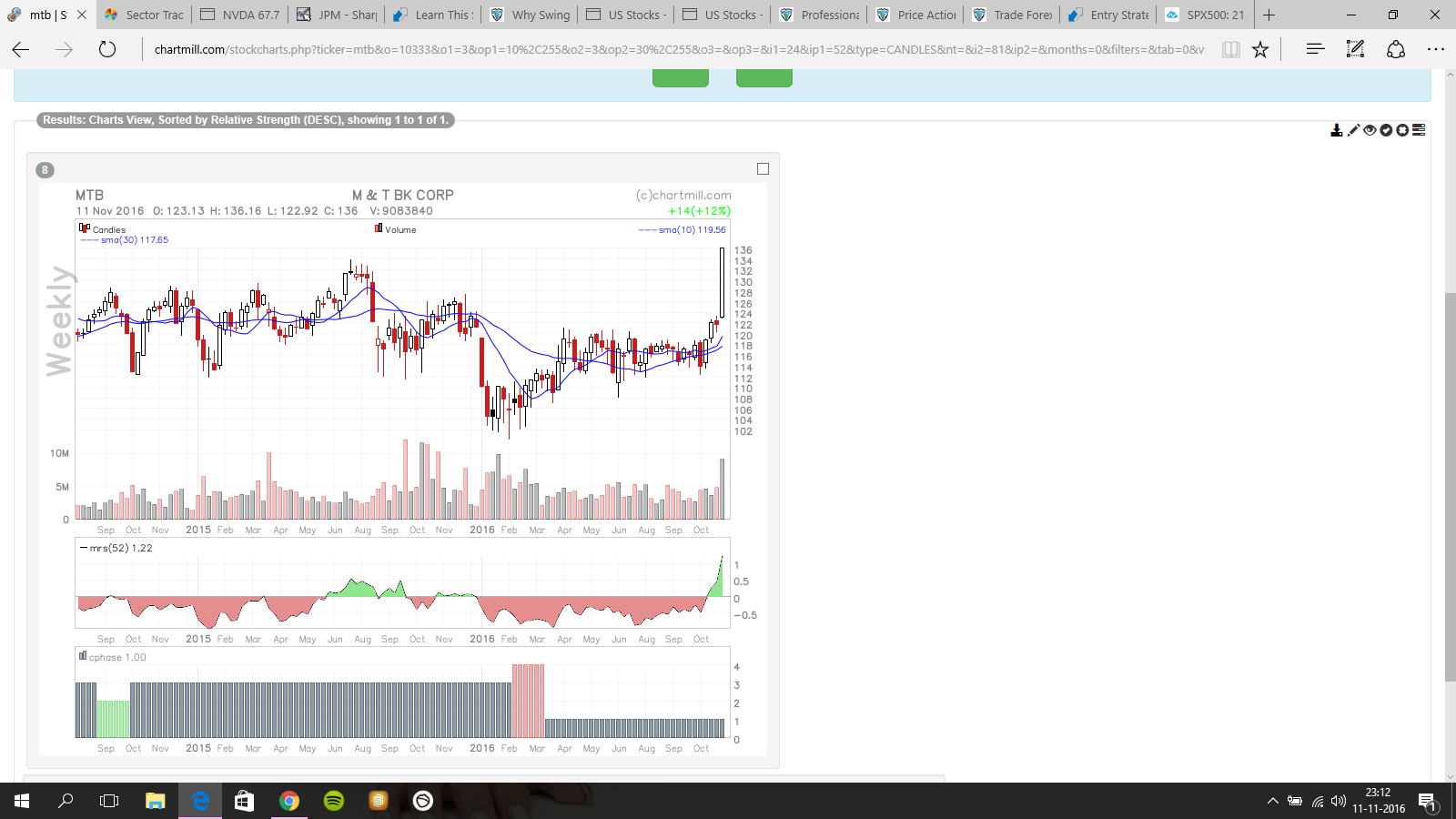Open the list layout icon in results toolbar
Image resolution: width=1456 pixels, height=819 pixels.
1419,130
